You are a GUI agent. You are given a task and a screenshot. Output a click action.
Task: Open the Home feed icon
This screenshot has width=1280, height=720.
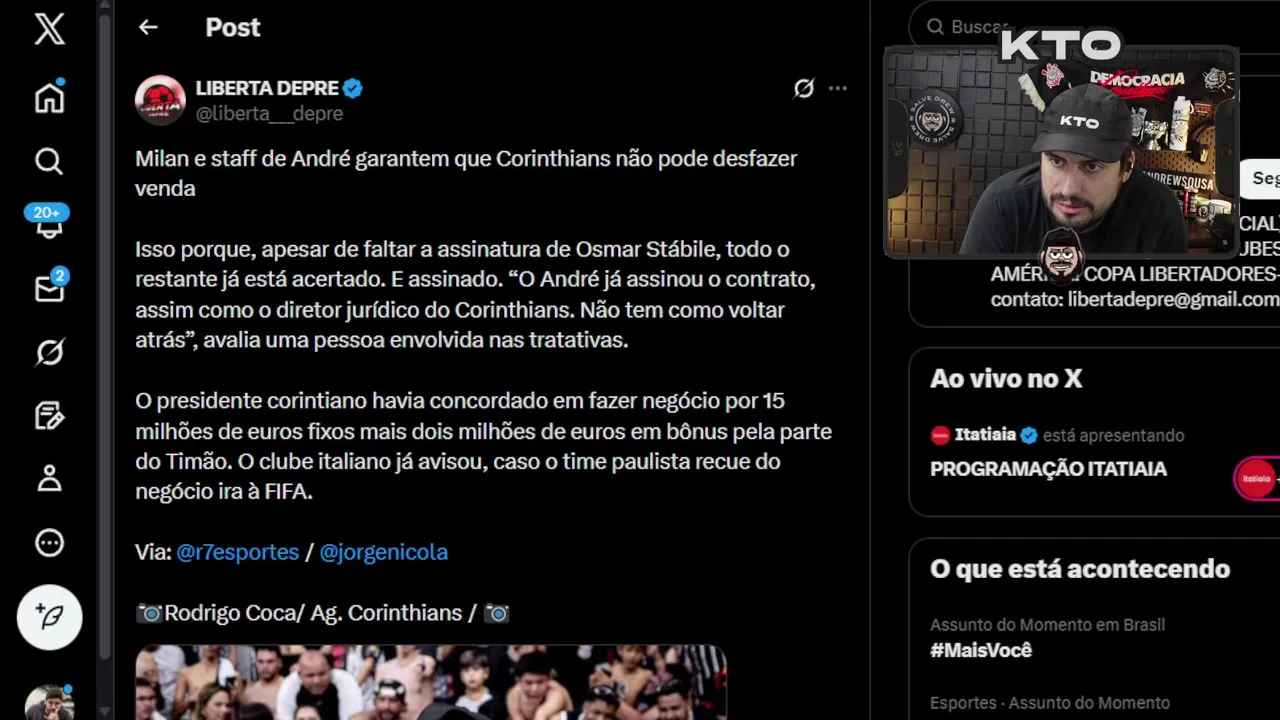(x=49, y=97)
